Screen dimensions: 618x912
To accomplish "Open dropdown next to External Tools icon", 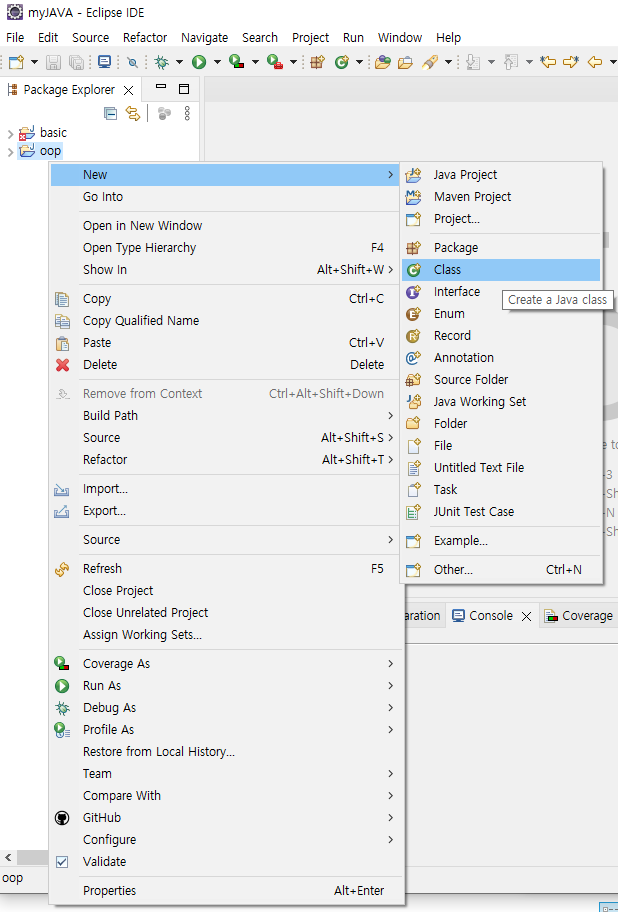I will [293, 62].
